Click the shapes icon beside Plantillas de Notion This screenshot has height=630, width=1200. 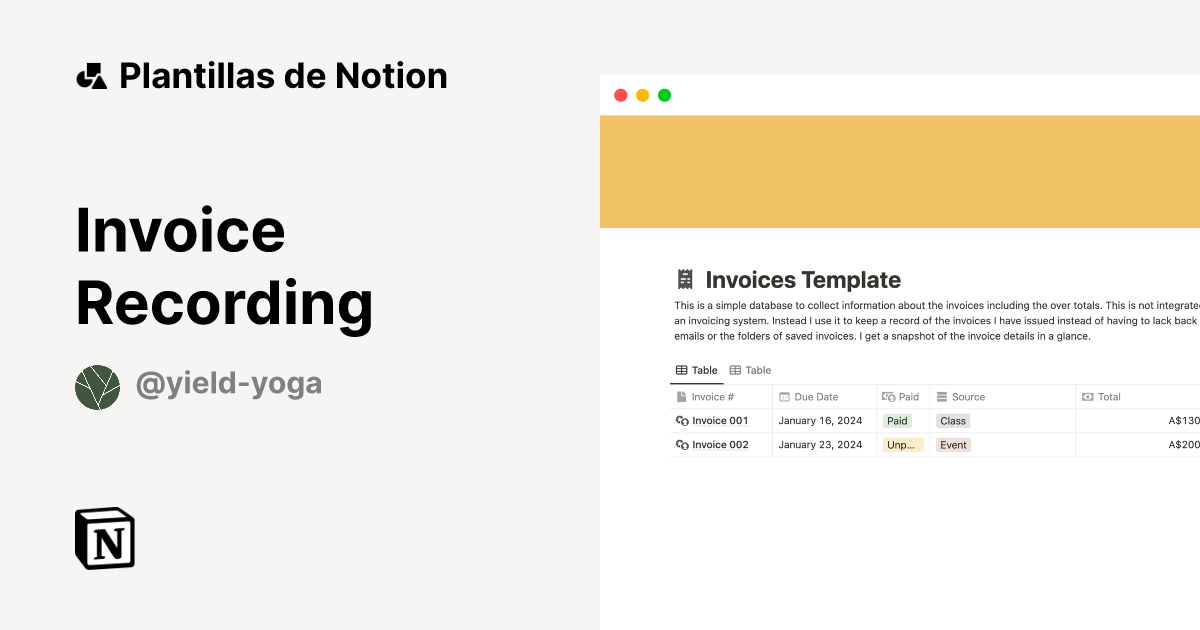click(92, 76)
